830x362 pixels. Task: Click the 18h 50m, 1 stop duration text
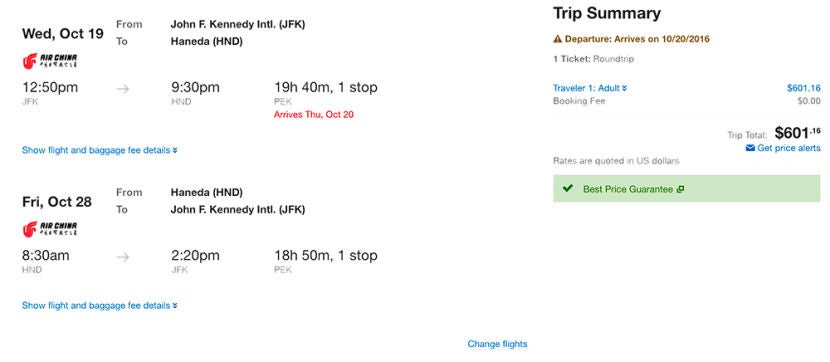coord(326,256)
